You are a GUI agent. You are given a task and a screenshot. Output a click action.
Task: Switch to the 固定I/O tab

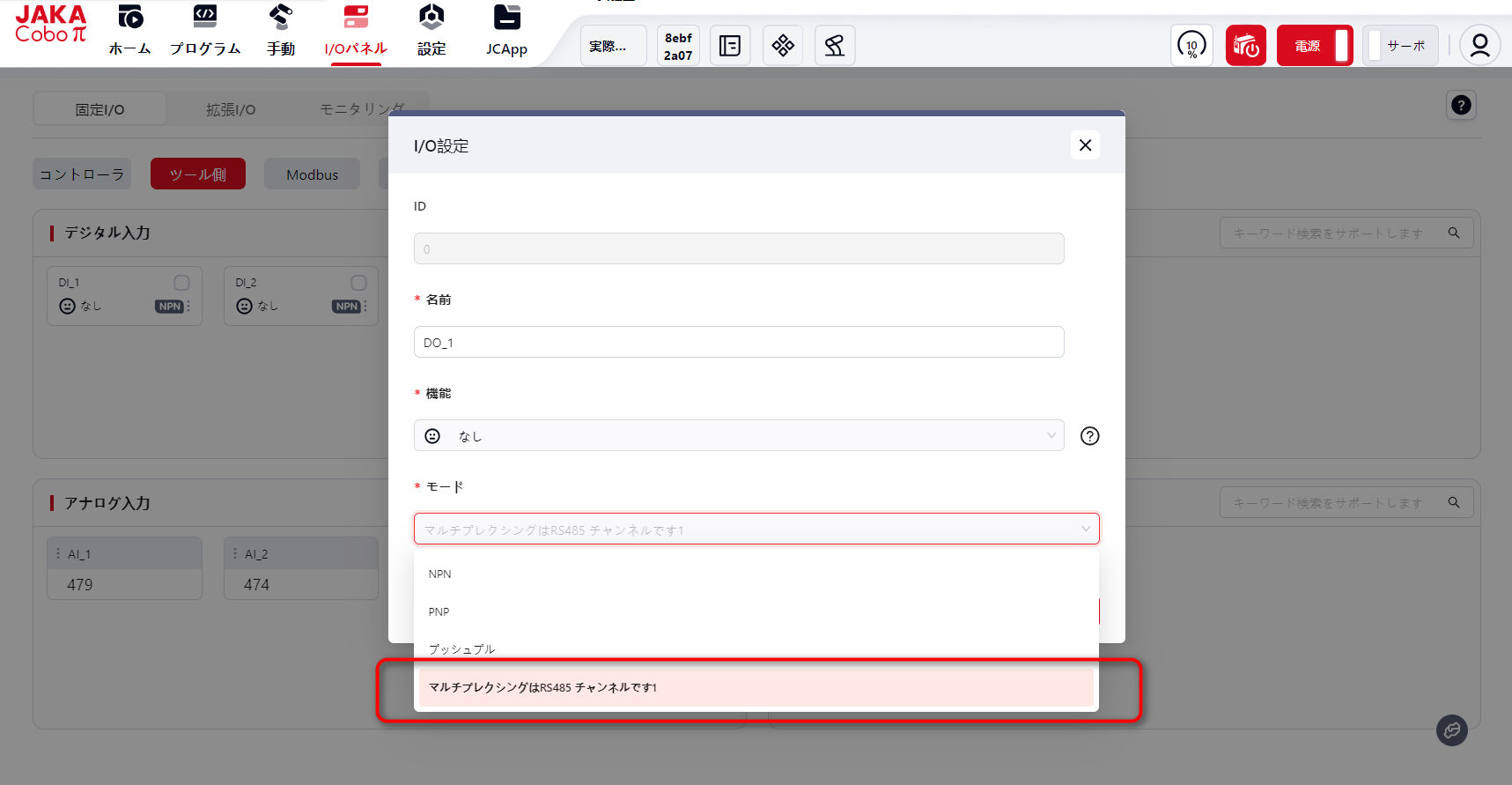[x=100, y=110]
